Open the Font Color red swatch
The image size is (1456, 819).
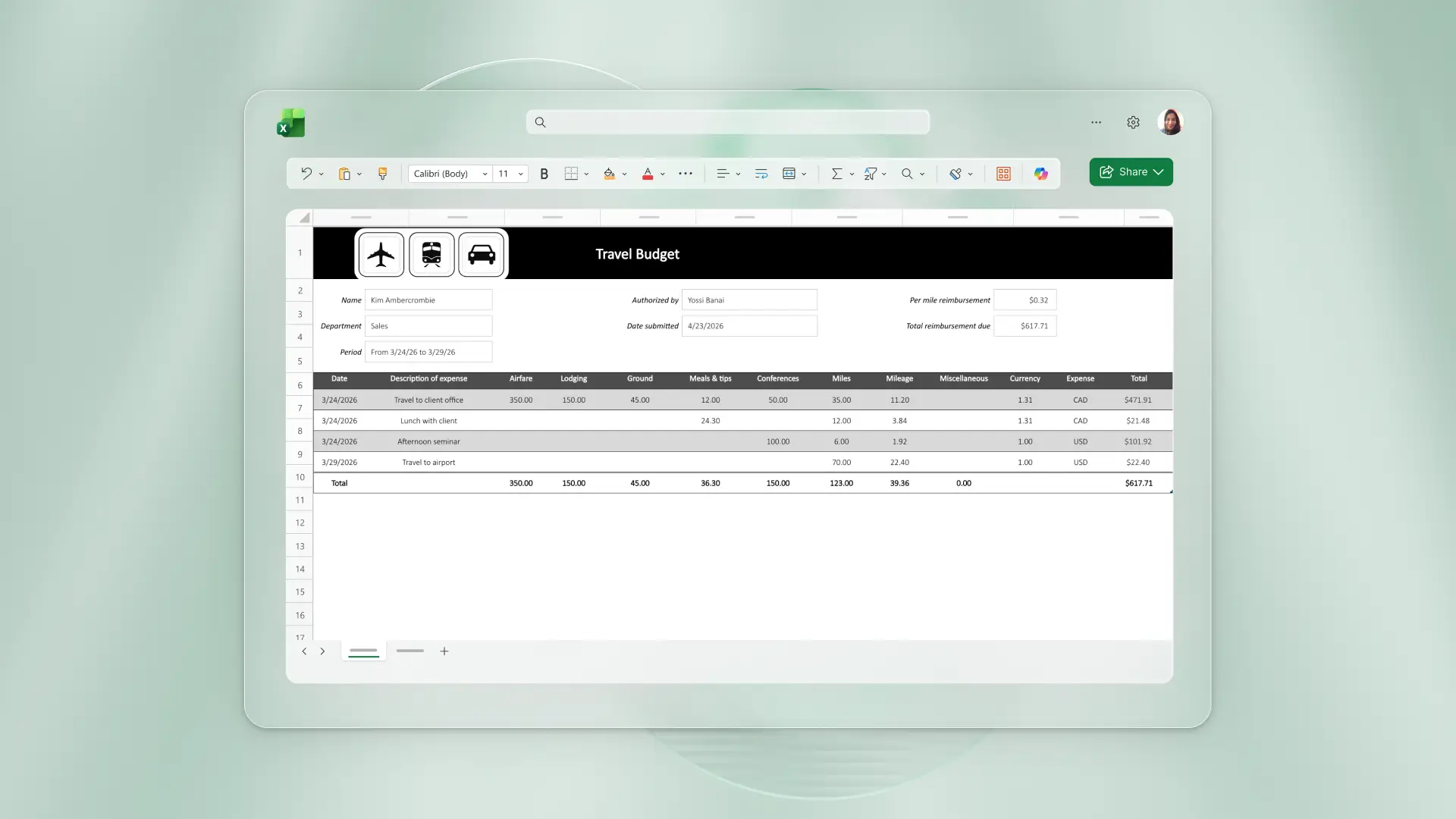tap(648, 174)
